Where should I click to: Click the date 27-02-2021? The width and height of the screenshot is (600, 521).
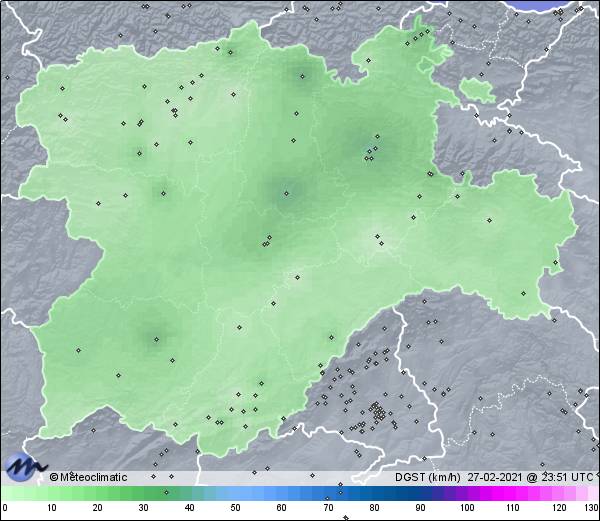(495, 477)
